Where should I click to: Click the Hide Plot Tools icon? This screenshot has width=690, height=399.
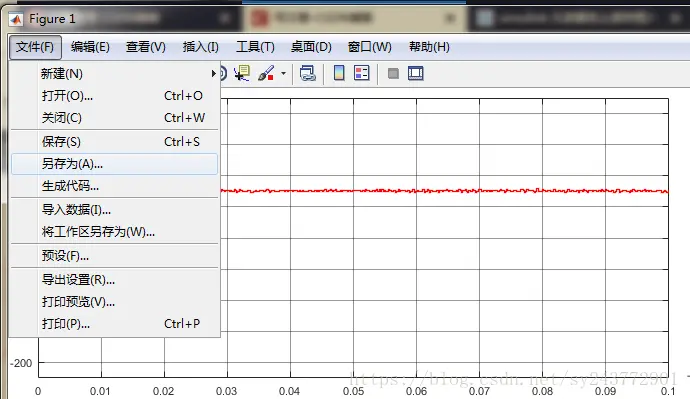click(393, 73)
